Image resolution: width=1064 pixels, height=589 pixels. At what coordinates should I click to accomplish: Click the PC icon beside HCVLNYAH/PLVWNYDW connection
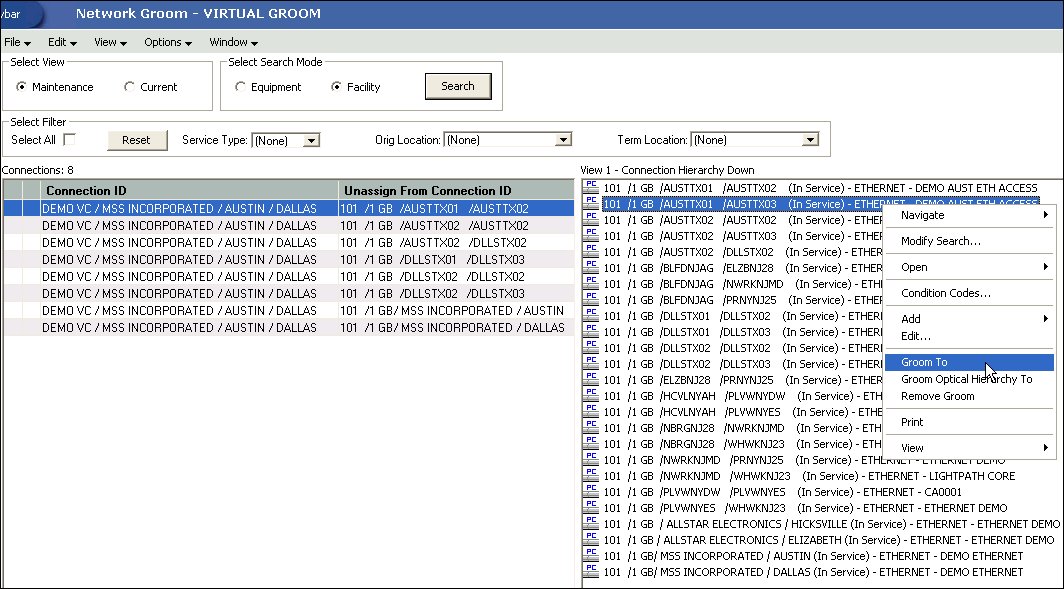(x=589, y=395)
